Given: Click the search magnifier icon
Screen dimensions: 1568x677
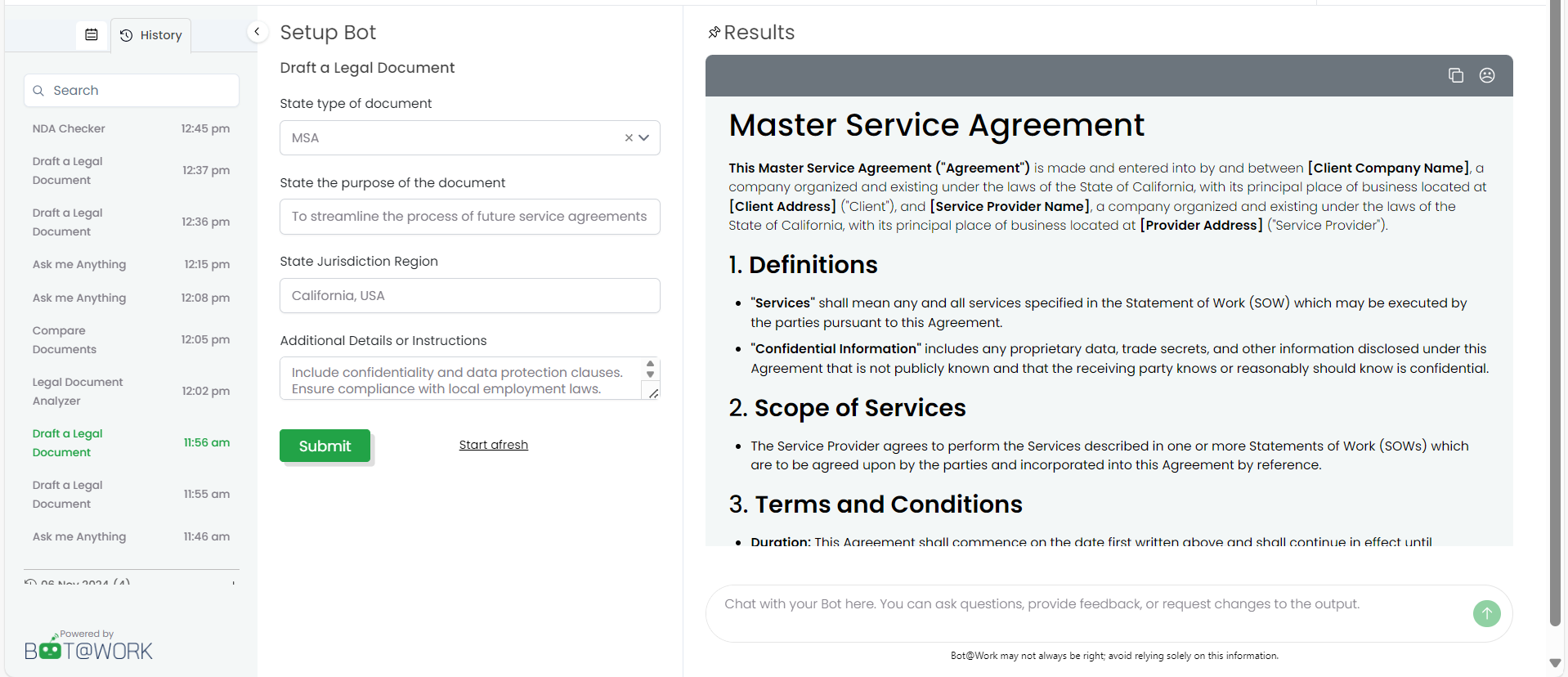Looking at the screenshot, I should (x=38, y=91).
